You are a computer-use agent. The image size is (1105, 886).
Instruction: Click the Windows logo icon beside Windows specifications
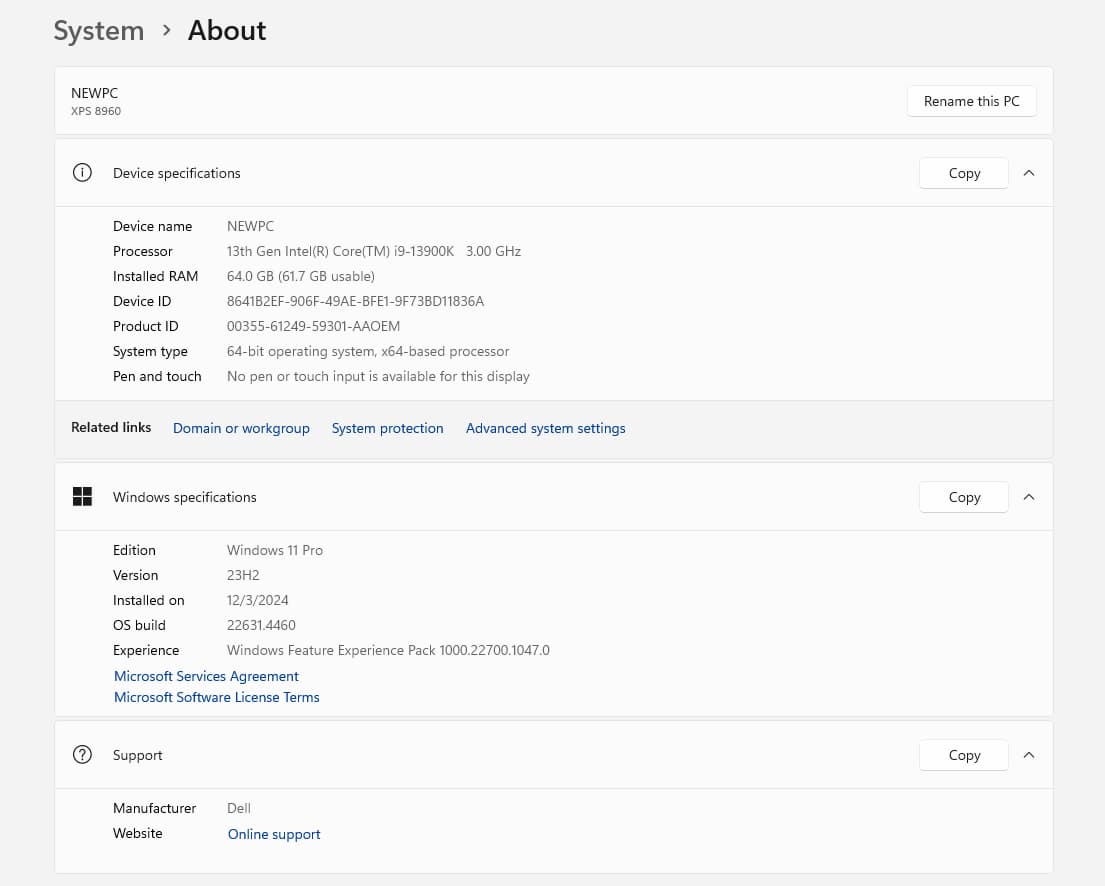pos(83,497)
